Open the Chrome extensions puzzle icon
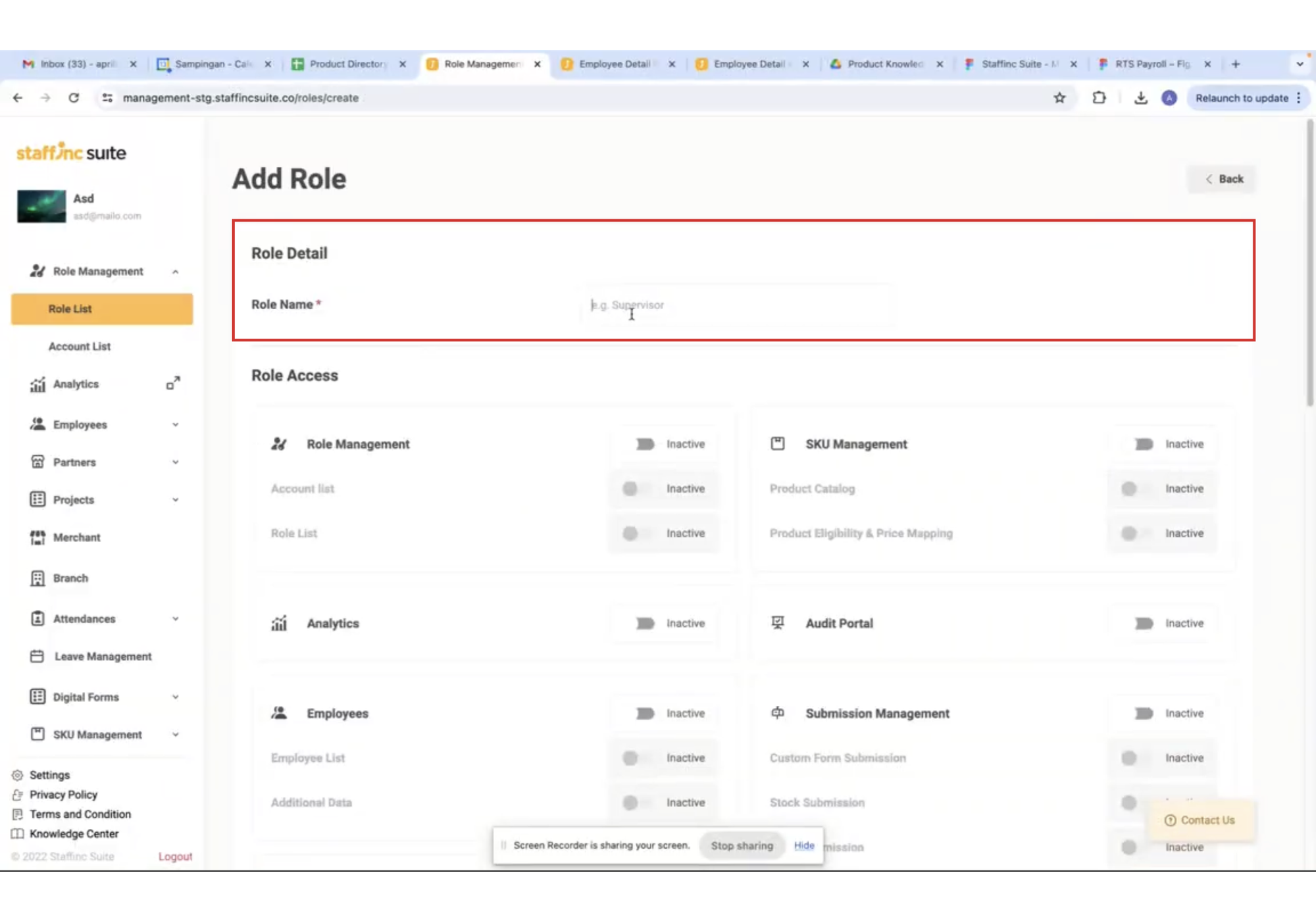Screen dimensions: 1316x919 (x=1099, y=98)
